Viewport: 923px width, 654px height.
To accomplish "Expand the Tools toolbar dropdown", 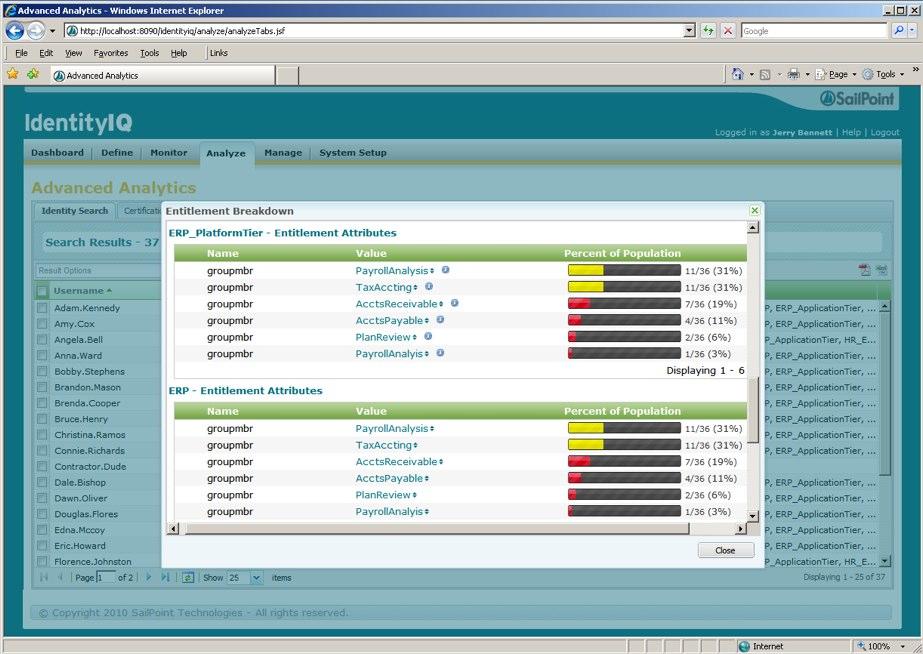I will 902,75.
